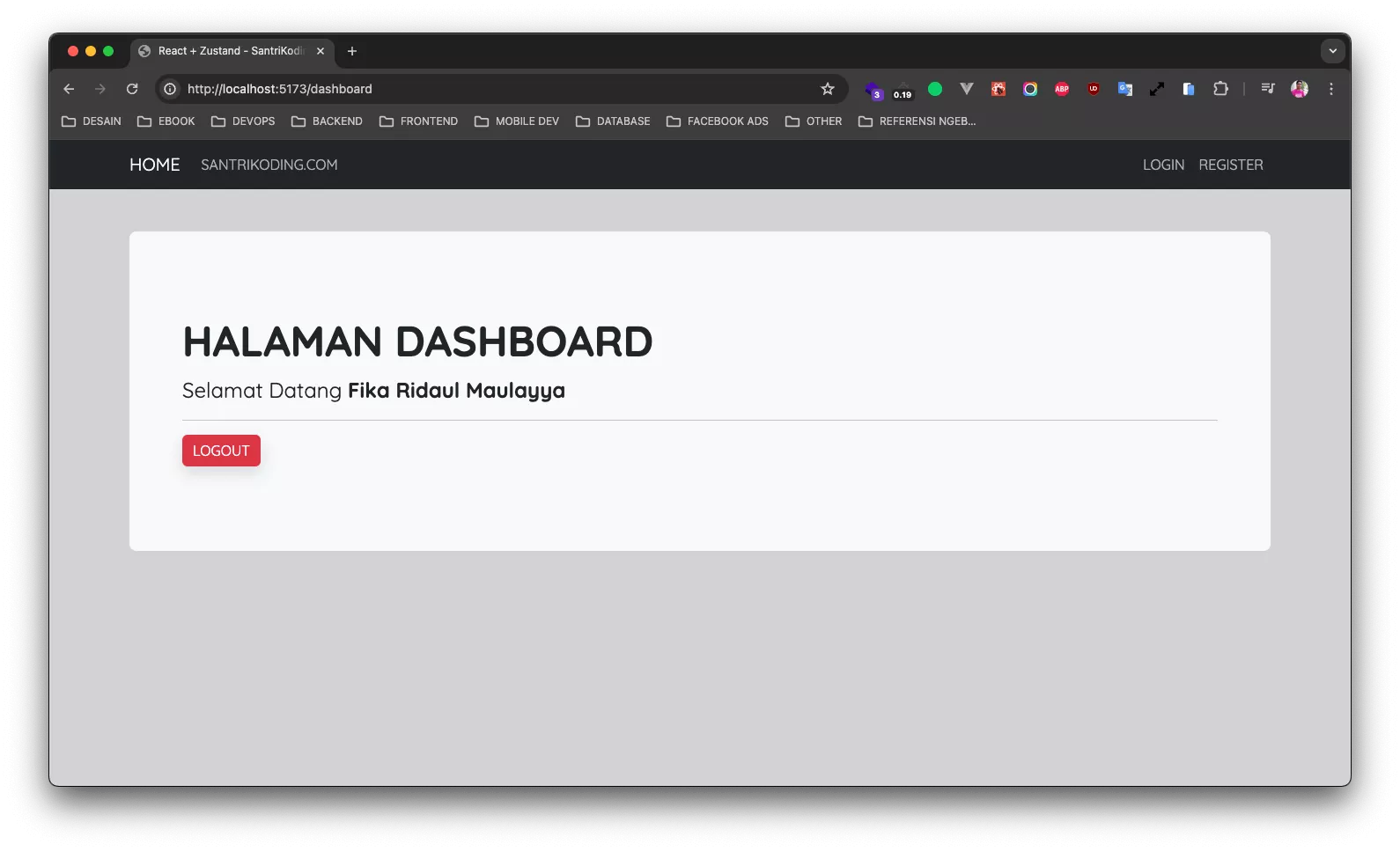
Task: Click the browser back arrow
Action: point(69,89)
